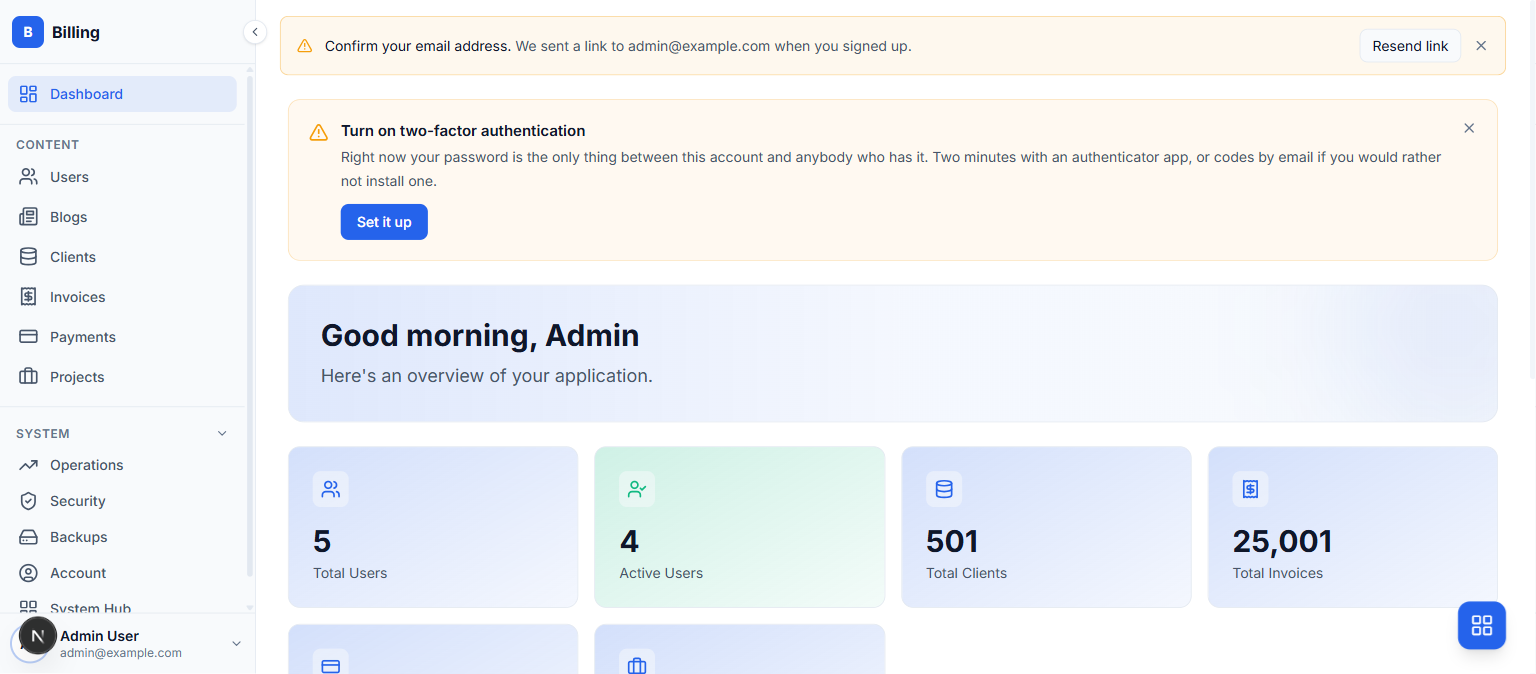
Task: Open Account in the sidebar
Action: click(122, 573)
